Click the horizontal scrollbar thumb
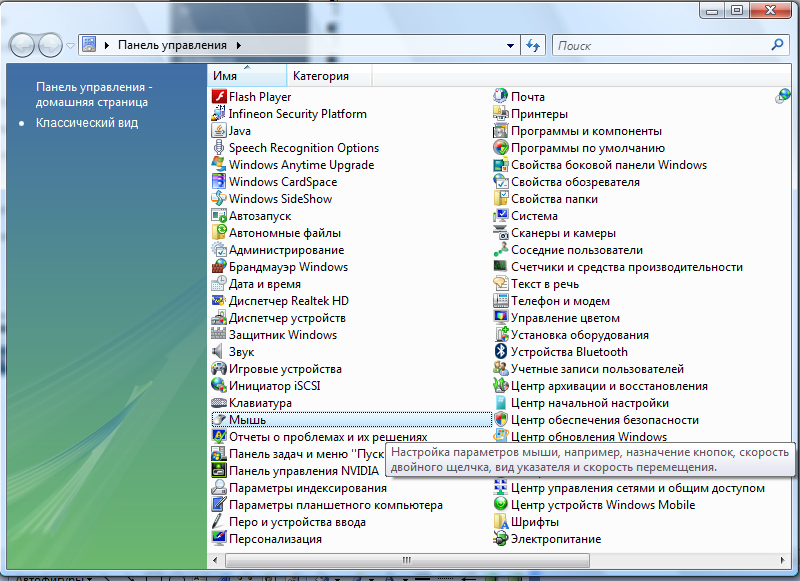The width and height of the screenshot is (800, 581). click(x=407, y=560)
